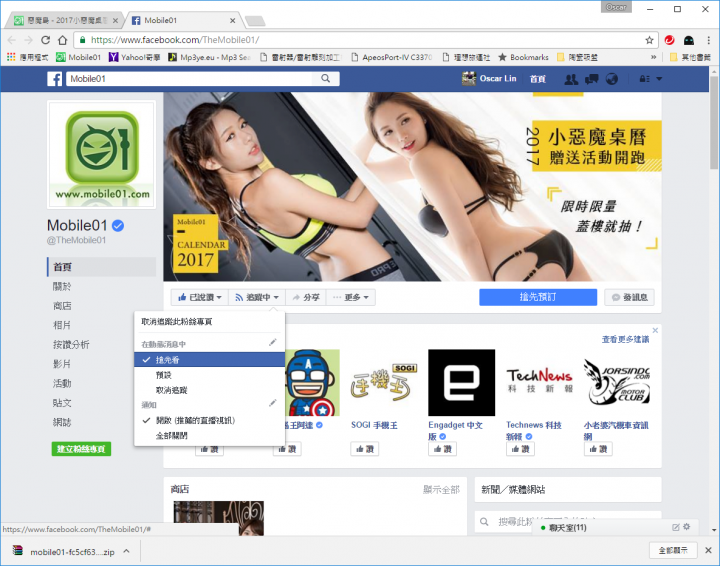Screen dimensions: 720x566
Task: Open Facebook friend requests icon
Action: pos(571,79)
